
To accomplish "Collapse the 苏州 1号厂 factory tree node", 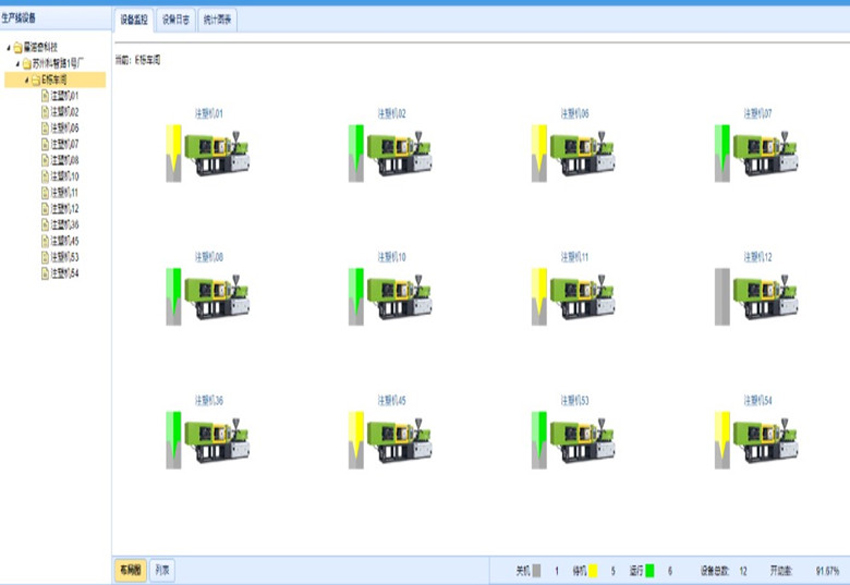I will point(17,63).
